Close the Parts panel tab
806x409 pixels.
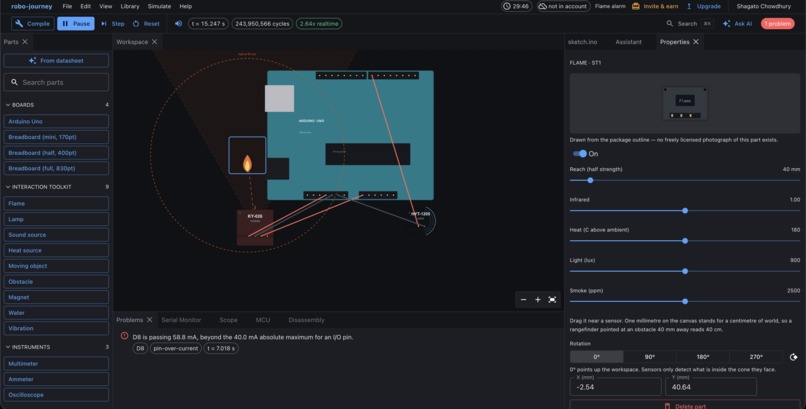[25, 42]
